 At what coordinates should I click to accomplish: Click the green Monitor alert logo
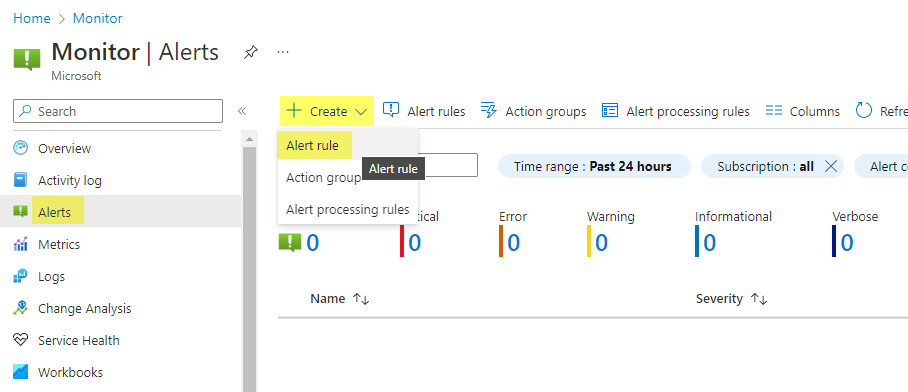(x=27, y=60)
